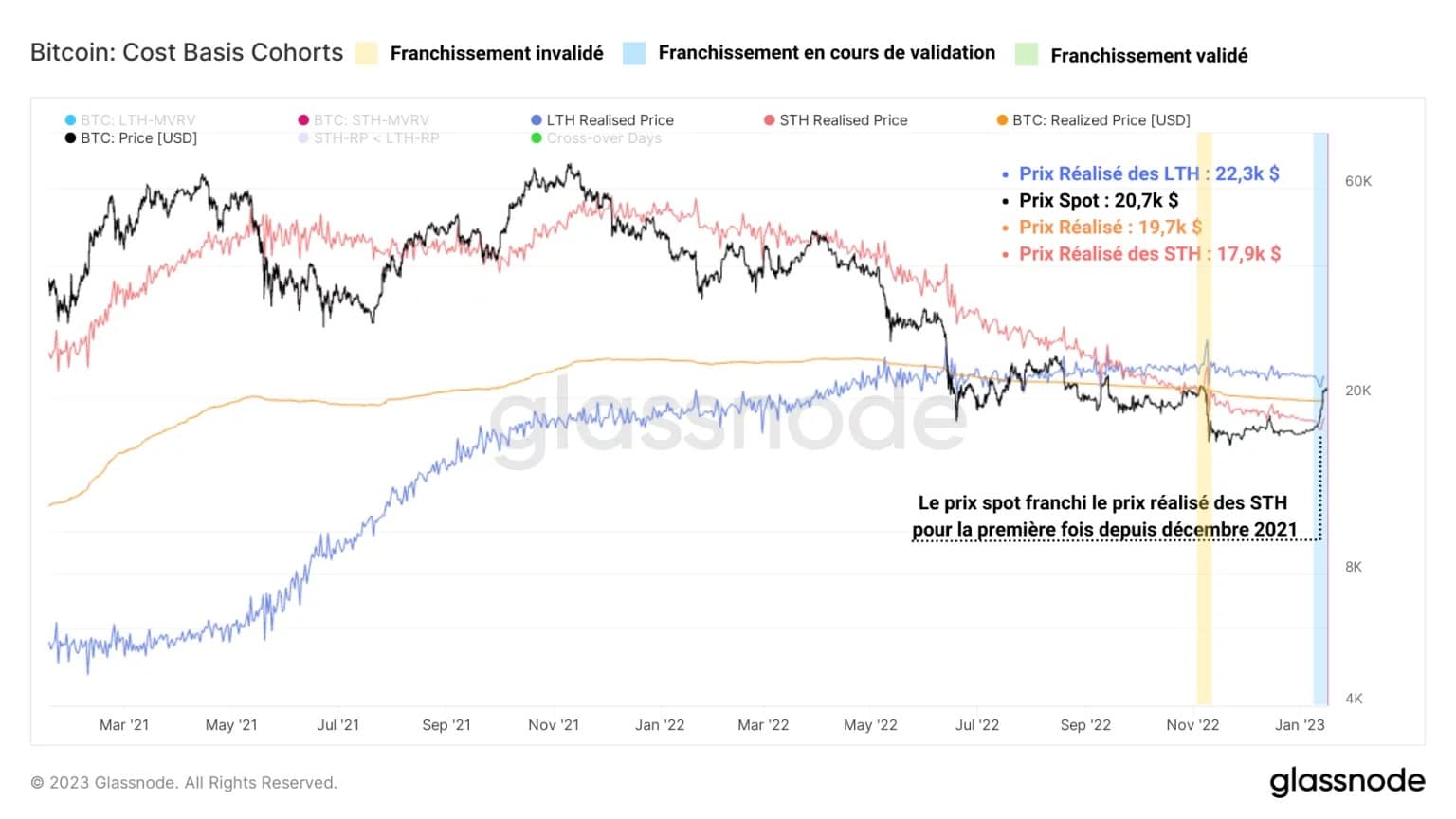Viewport: 1456px width, 819px height.
Task: Toggle BTC: Realized Price [USD] legend entry
Action: 1093,120
